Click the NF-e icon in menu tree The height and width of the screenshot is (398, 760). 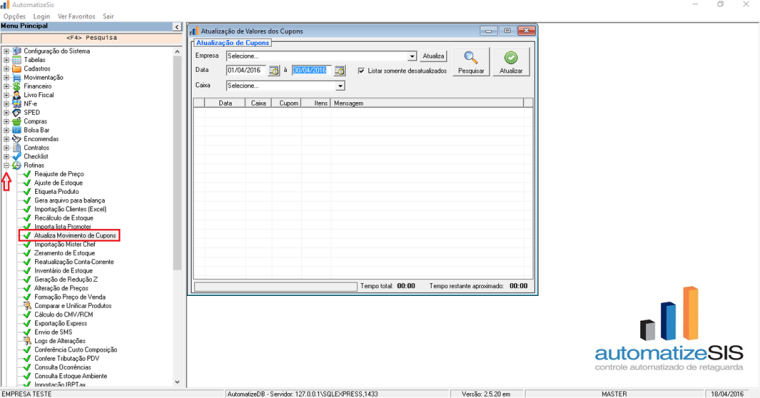[x=17, y=104]
